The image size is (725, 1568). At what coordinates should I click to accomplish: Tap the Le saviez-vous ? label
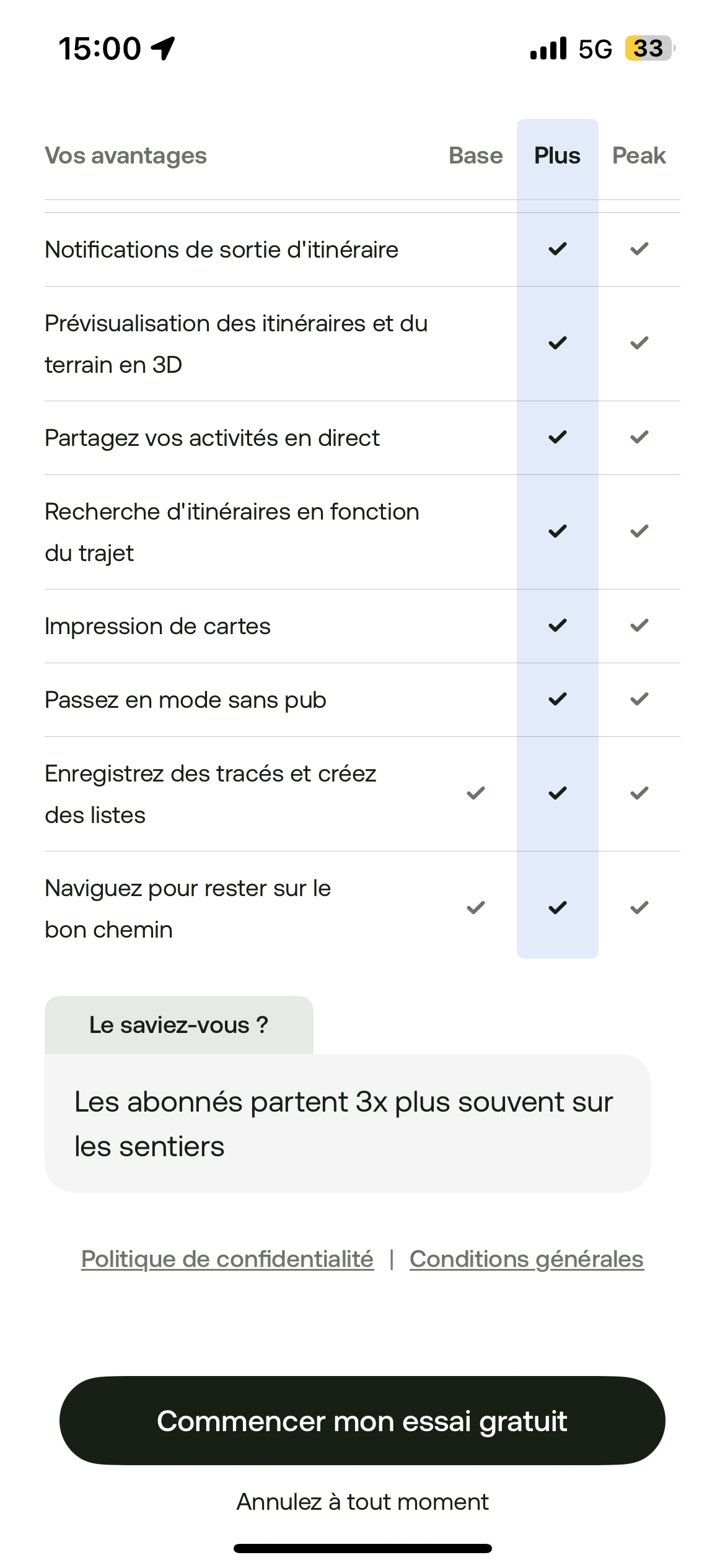[x=178, y=1025]
